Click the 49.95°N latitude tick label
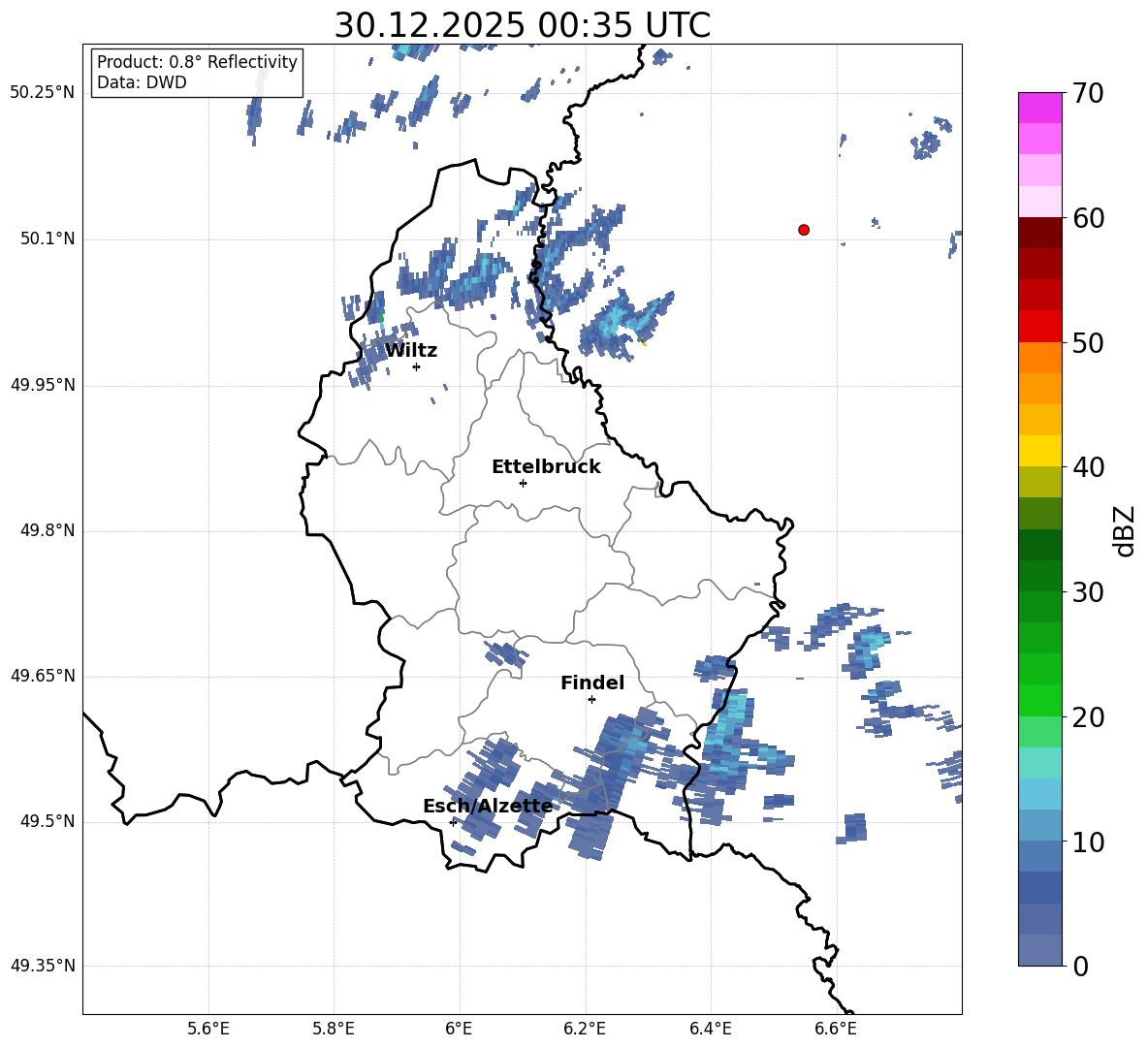Screen dimensions: 1148x1048 pos(42,385)
